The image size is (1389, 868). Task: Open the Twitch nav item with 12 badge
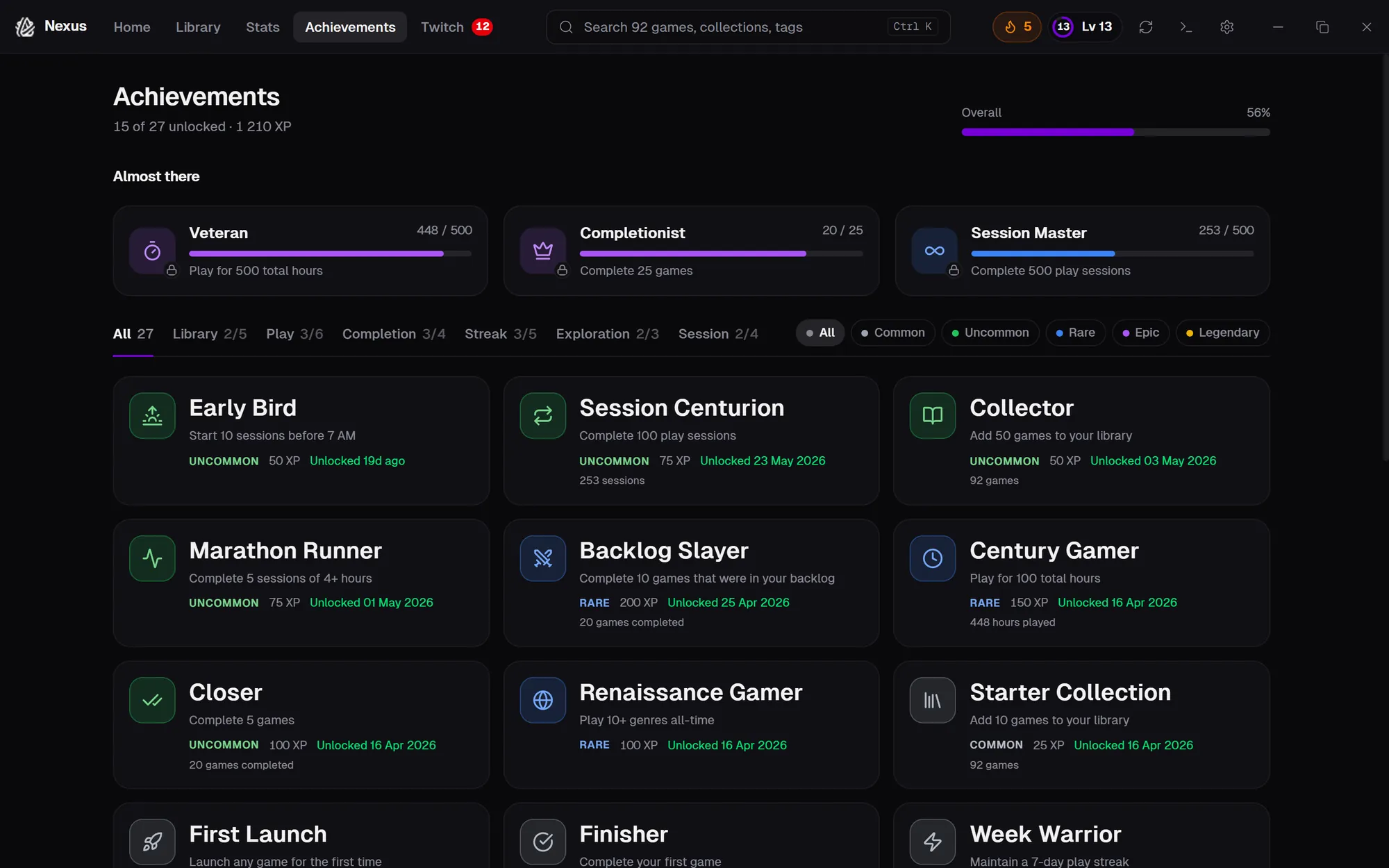click(456, 27)
